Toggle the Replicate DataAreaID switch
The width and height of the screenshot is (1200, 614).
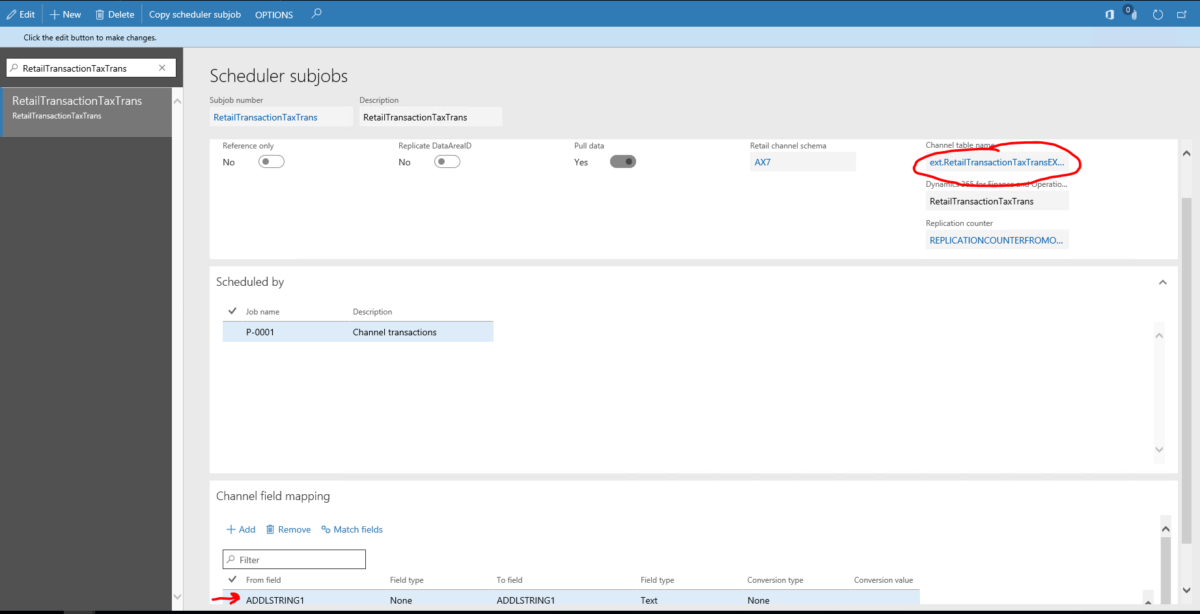click(x=447, y=161)
